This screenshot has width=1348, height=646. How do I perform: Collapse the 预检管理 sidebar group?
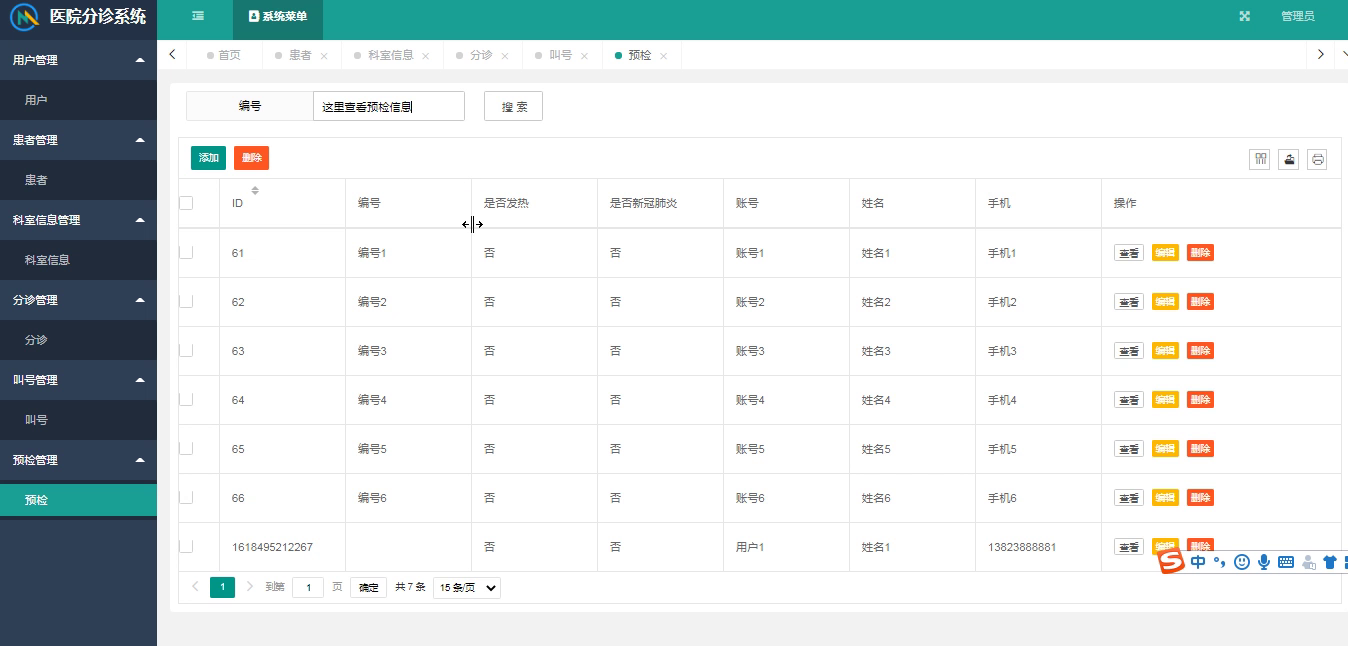pyautogui.click(x=78, y=460)
